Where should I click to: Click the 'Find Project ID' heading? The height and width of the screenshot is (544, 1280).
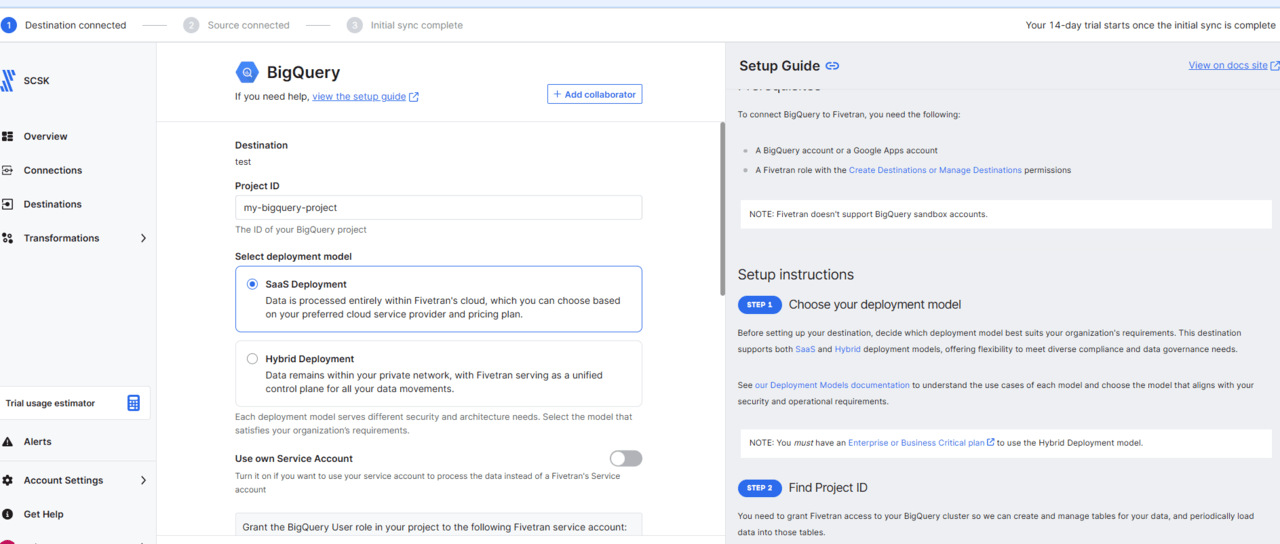[x=828, y=488]
